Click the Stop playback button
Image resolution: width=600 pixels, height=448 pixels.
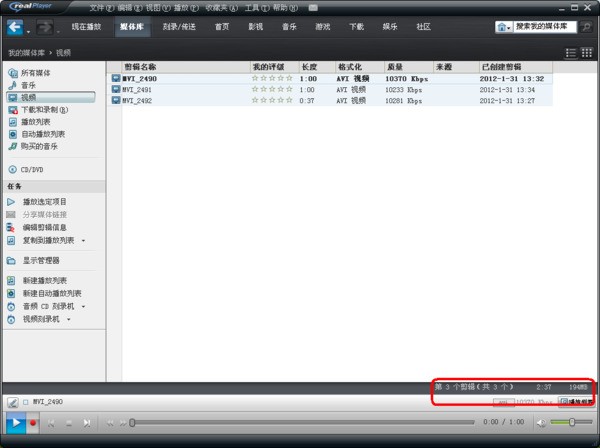tap(69, 423)
